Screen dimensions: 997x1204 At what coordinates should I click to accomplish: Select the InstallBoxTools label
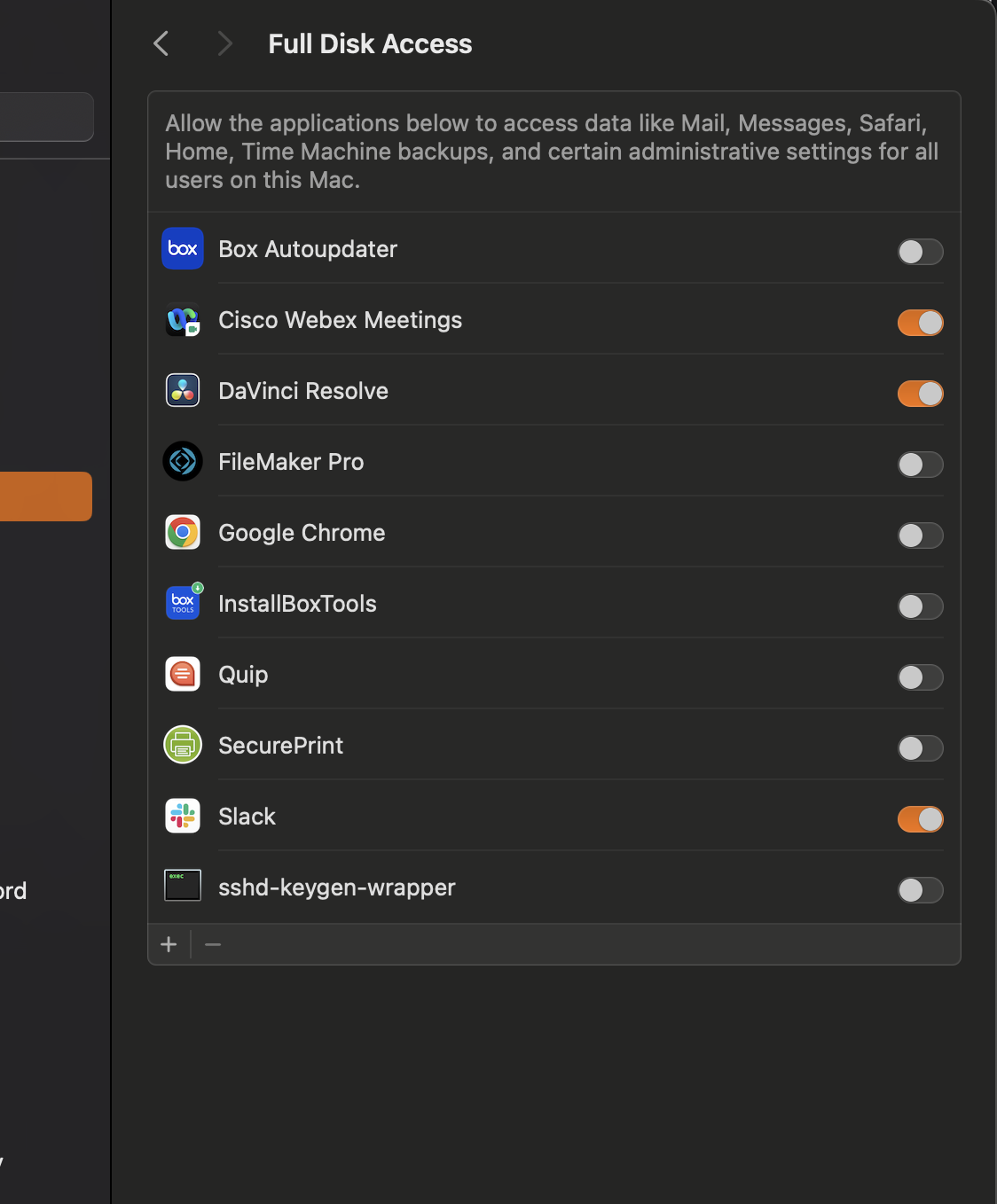(x=297, y=604)
